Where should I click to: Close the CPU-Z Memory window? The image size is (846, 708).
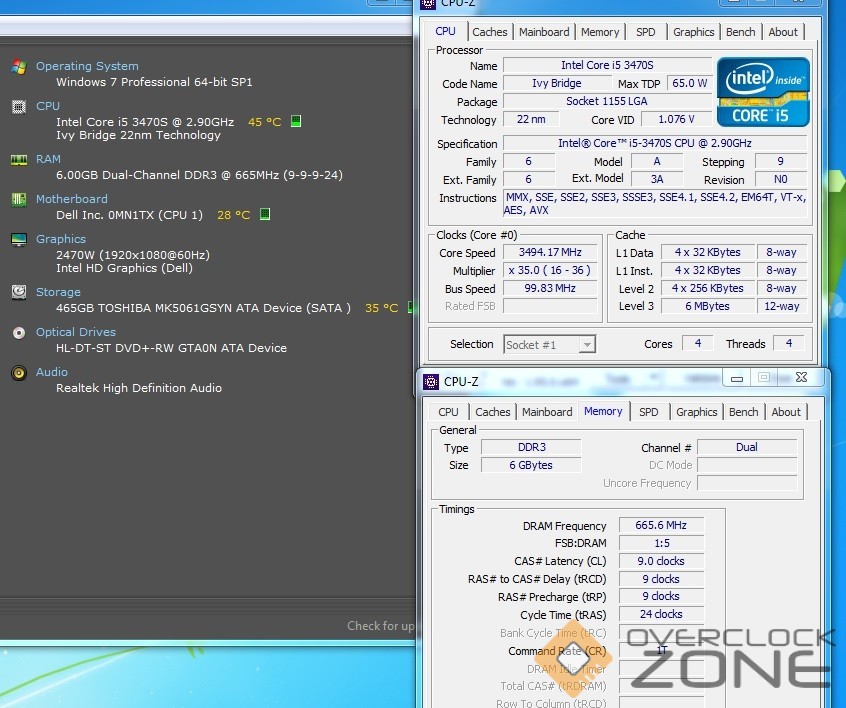[x=802, y=378]
